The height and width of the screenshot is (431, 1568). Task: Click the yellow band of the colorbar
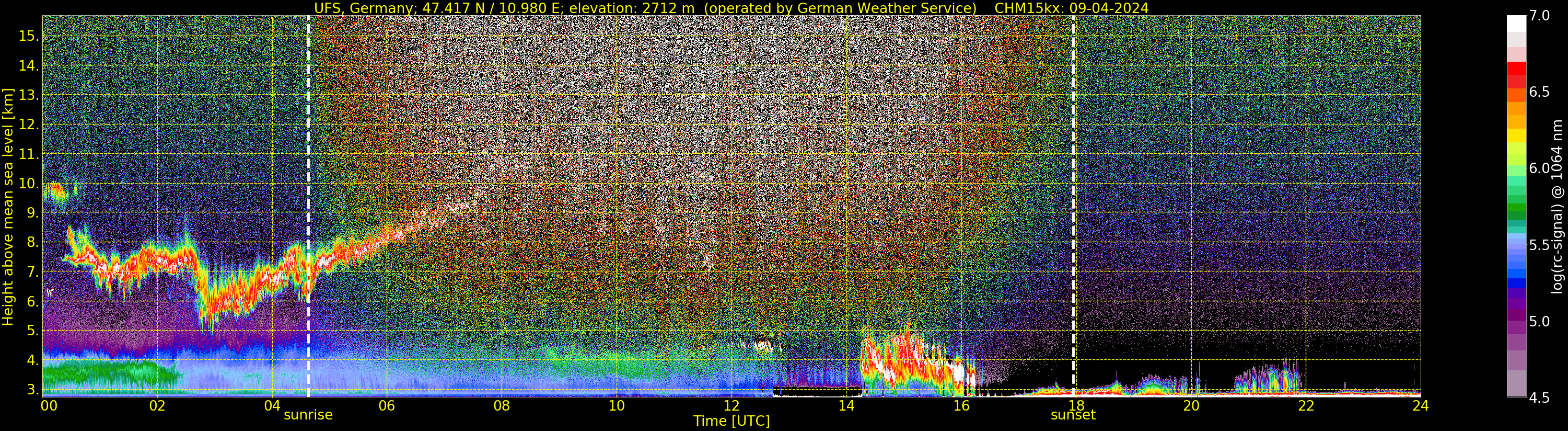1516,135
